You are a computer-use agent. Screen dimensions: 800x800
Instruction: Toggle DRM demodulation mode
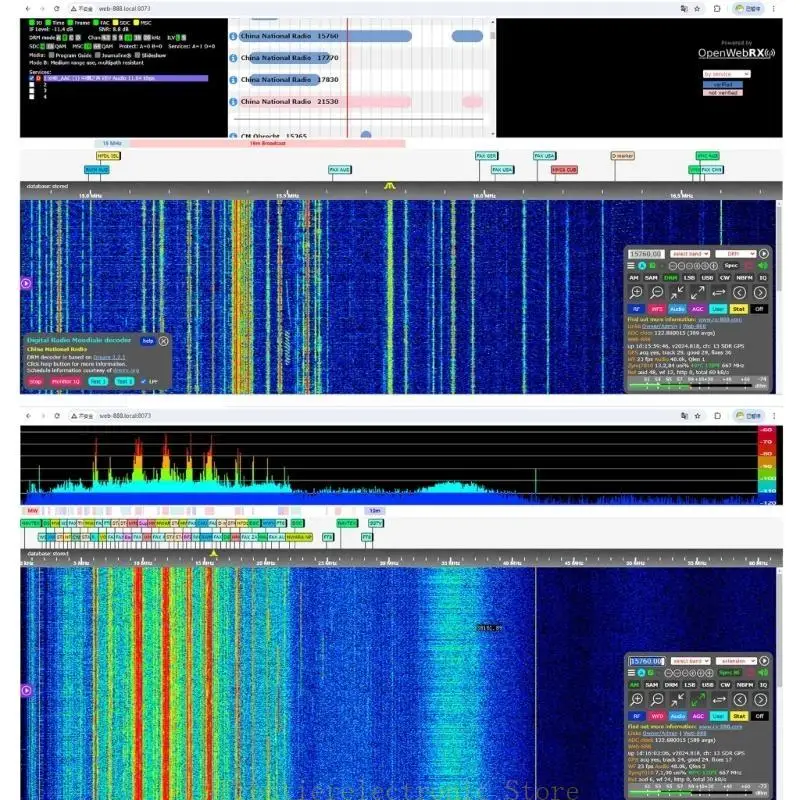coord(669,278)
